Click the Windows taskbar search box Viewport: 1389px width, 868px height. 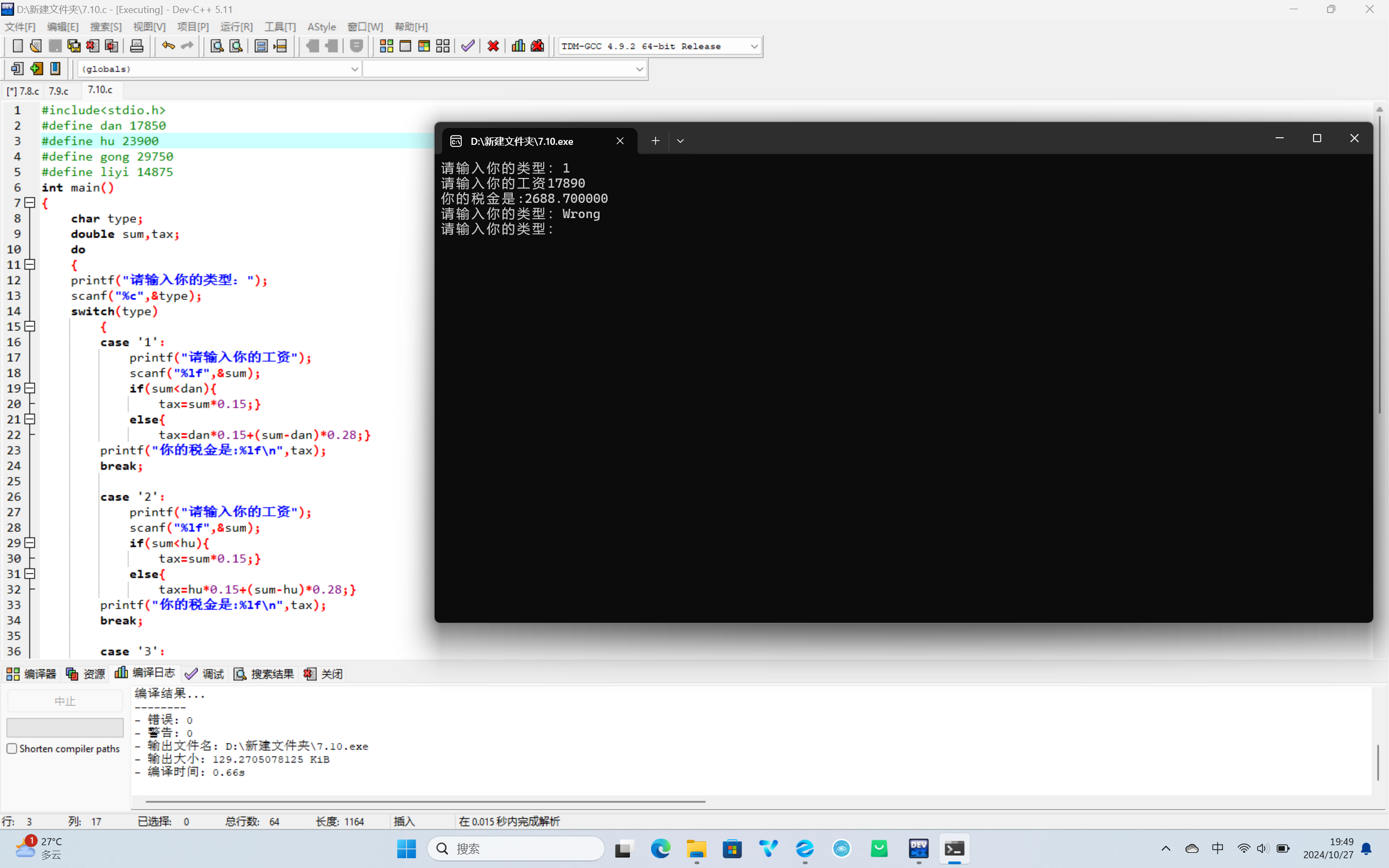pyautogui.click(x=515, y=848)
